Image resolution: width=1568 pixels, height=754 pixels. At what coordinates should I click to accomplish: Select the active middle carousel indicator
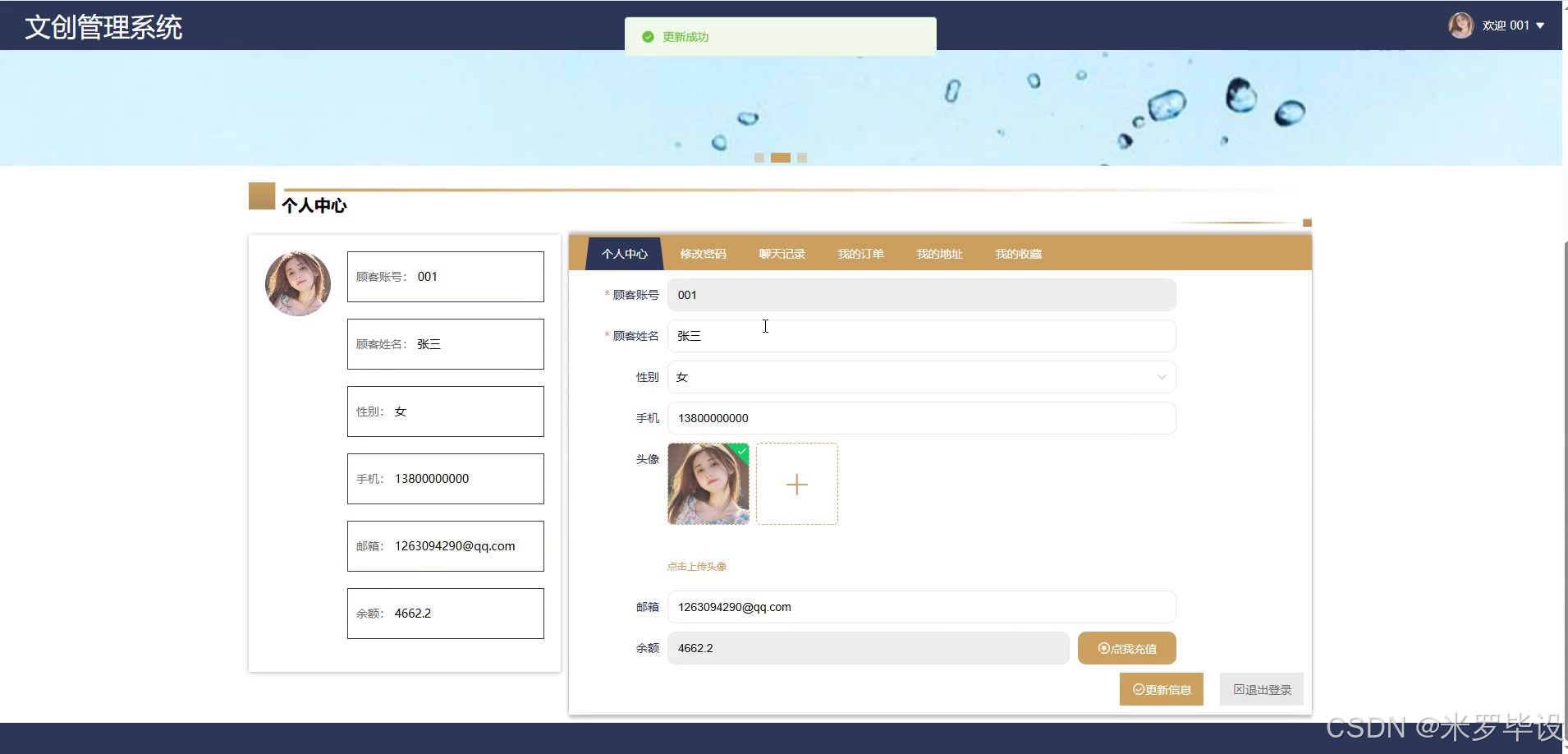[781, 158]
